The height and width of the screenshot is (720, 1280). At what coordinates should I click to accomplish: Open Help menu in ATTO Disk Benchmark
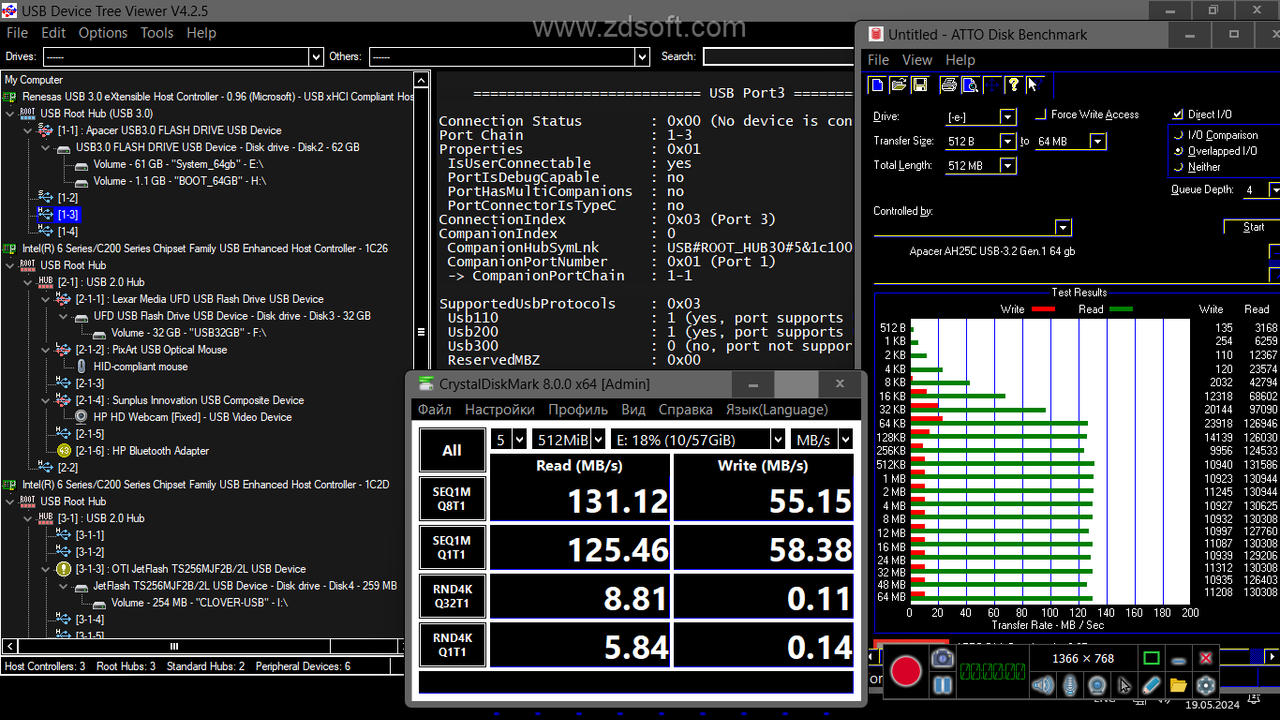click(x=960, y=60)
